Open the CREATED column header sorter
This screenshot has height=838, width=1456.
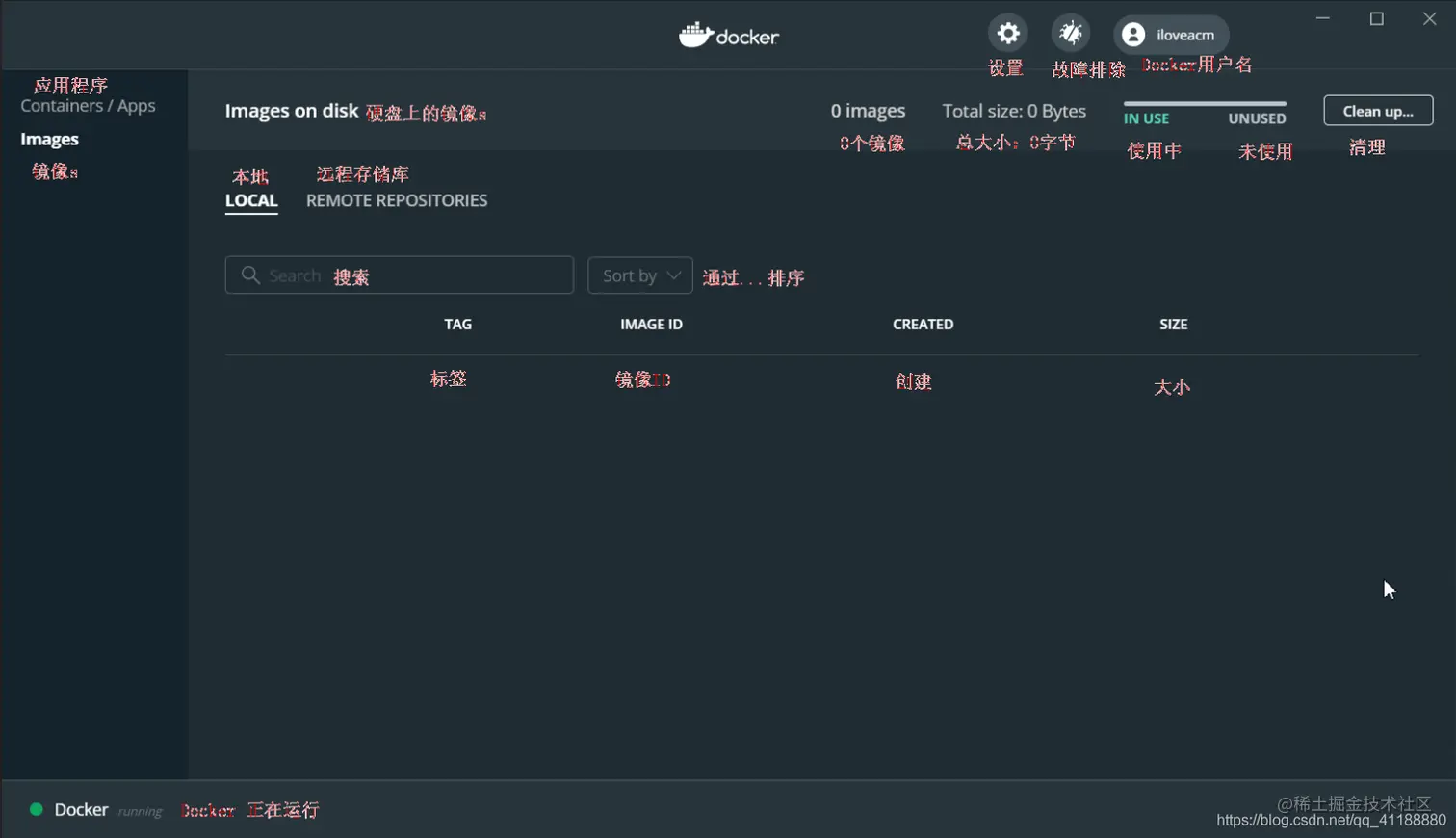[923, 325]
